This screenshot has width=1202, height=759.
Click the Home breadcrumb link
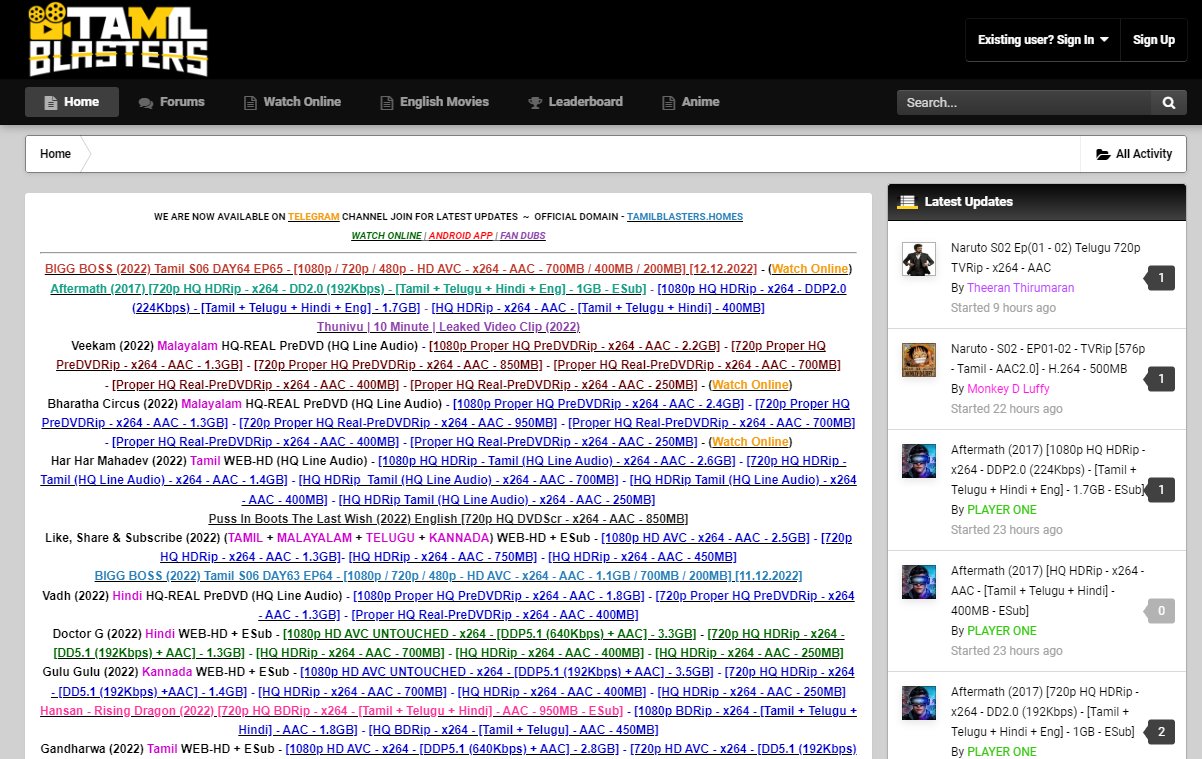tap(55, 154)
